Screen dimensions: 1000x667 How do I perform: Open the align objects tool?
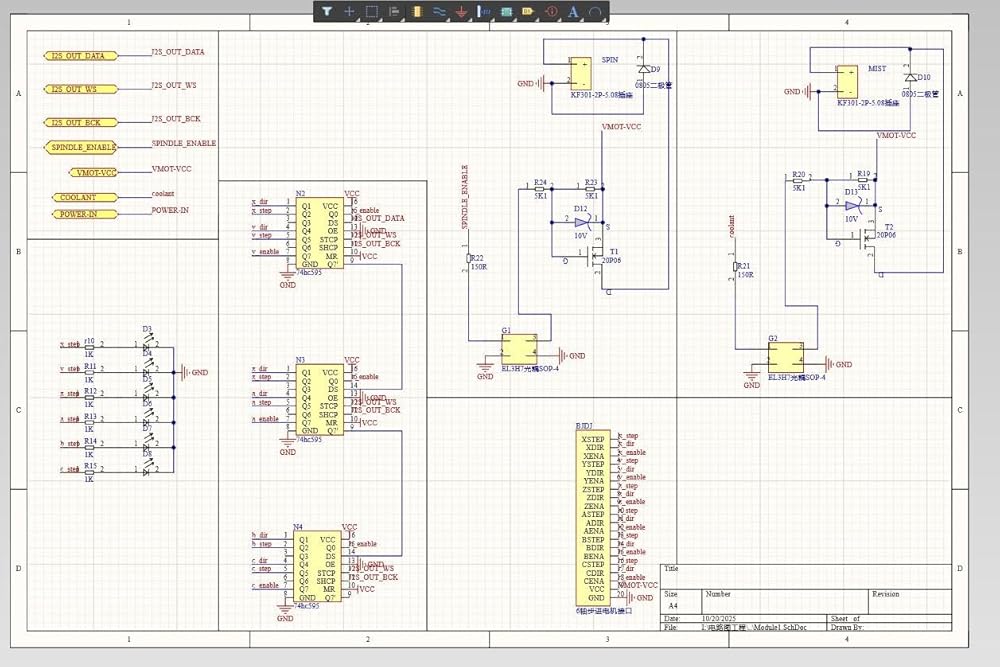394,12
